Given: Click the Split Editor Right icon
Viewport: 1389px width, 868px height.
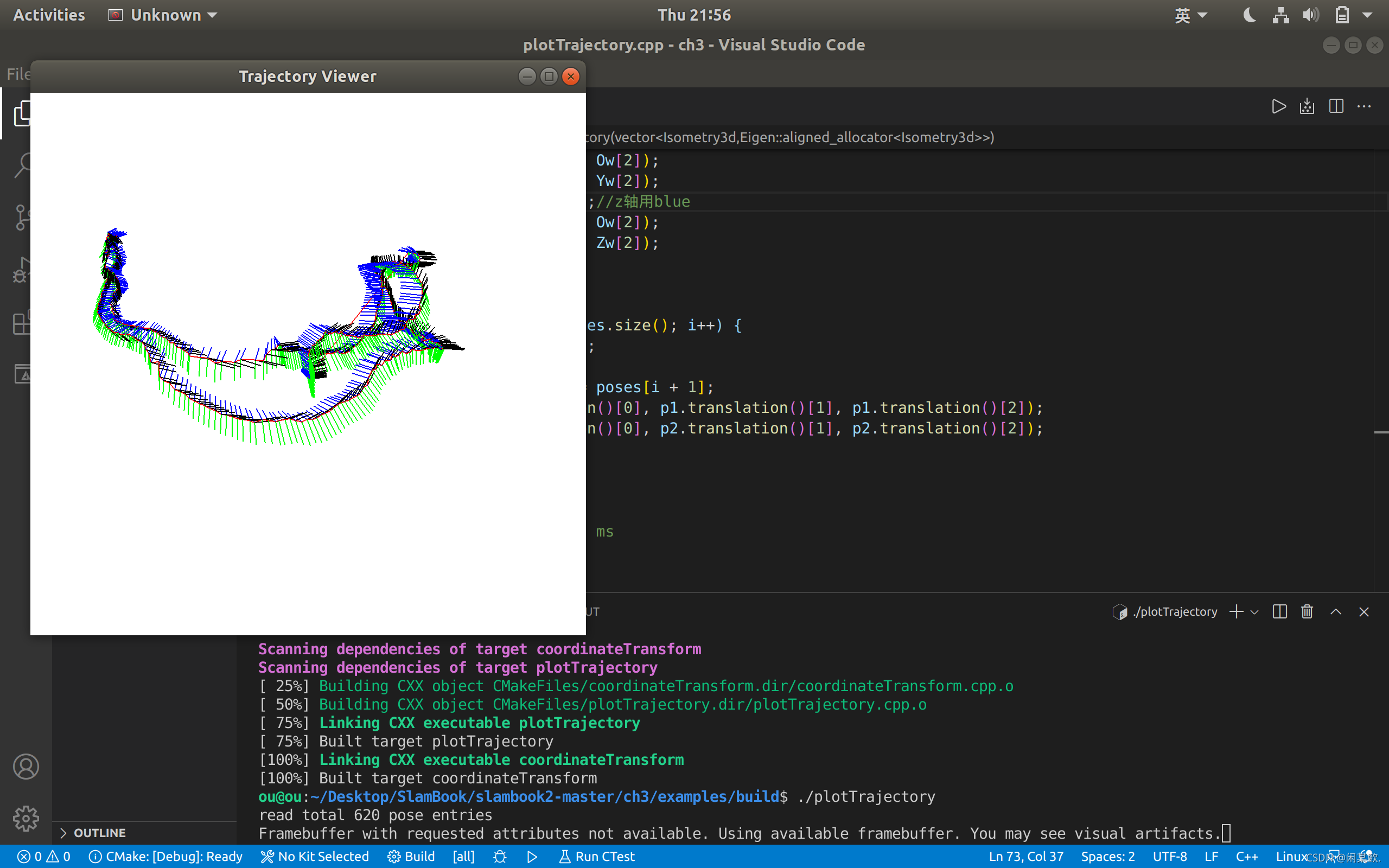Looking at the screenshot, I should (x=1336, y=107).
